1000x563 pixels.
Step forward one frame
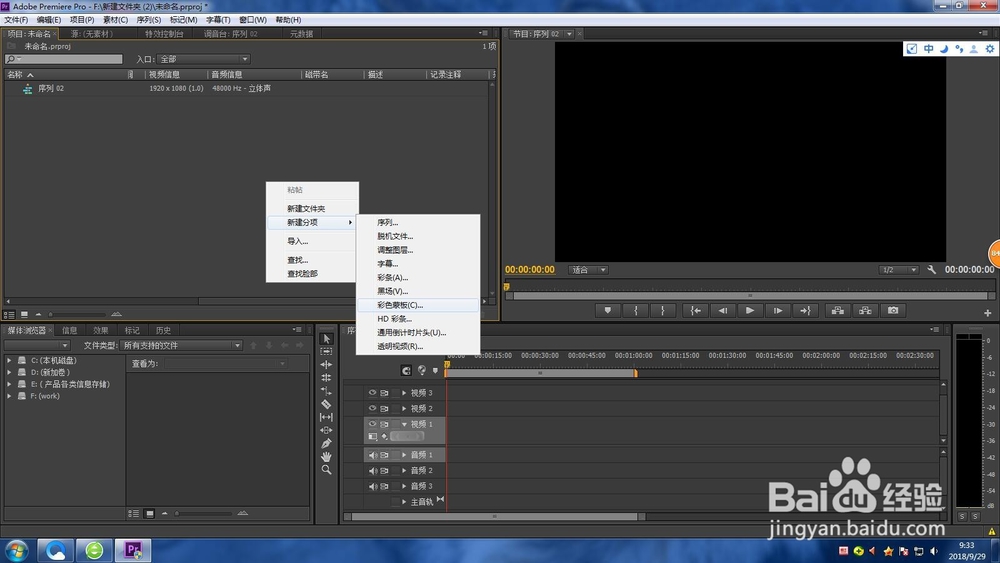pyautogui.click(x=777, y=311)
